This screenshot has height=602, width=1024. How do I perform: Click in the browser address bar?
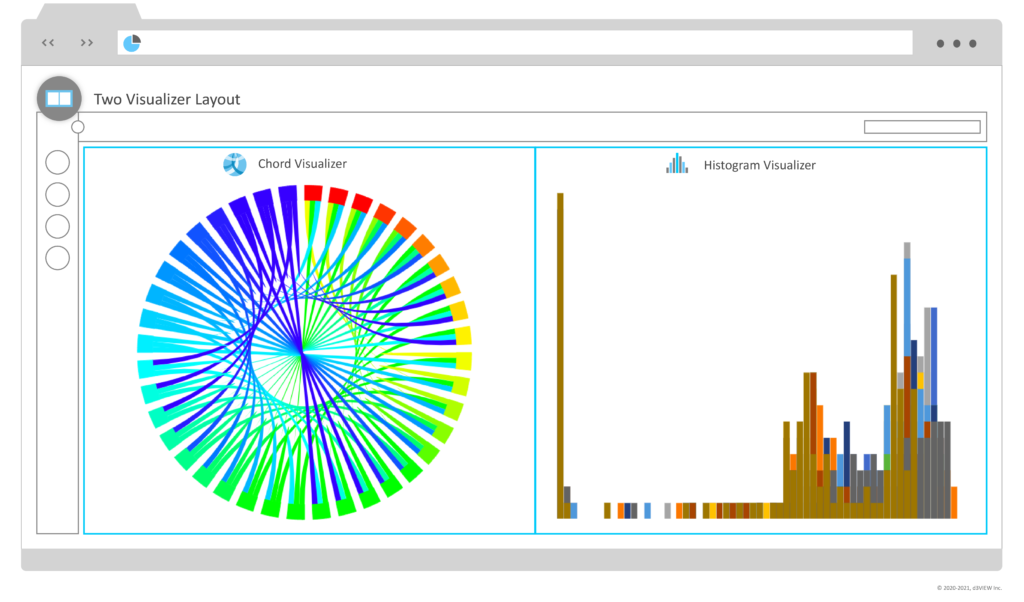[x=515, y=43]
